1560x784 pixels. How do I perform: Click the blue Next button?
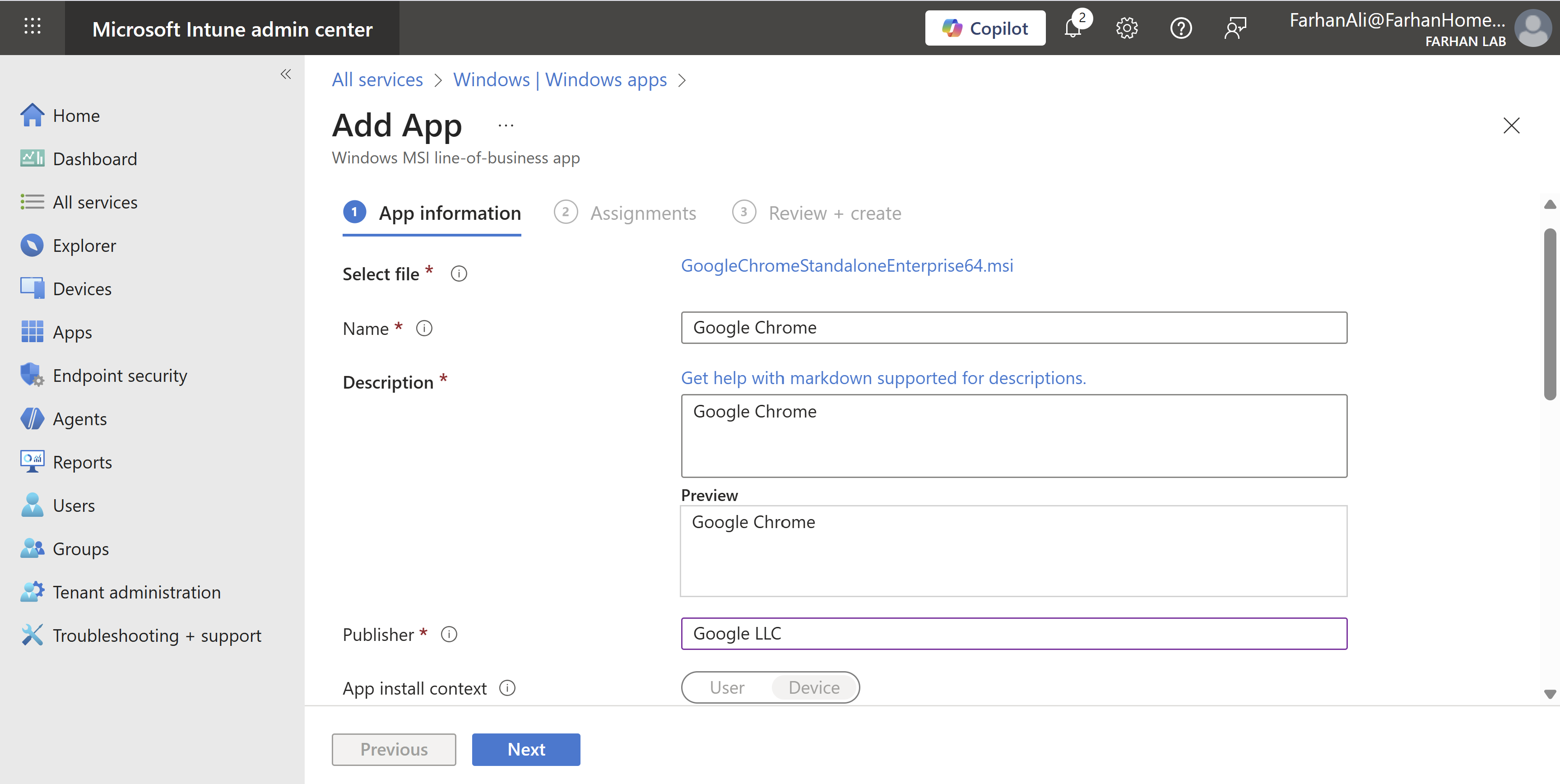click(526, 750)
